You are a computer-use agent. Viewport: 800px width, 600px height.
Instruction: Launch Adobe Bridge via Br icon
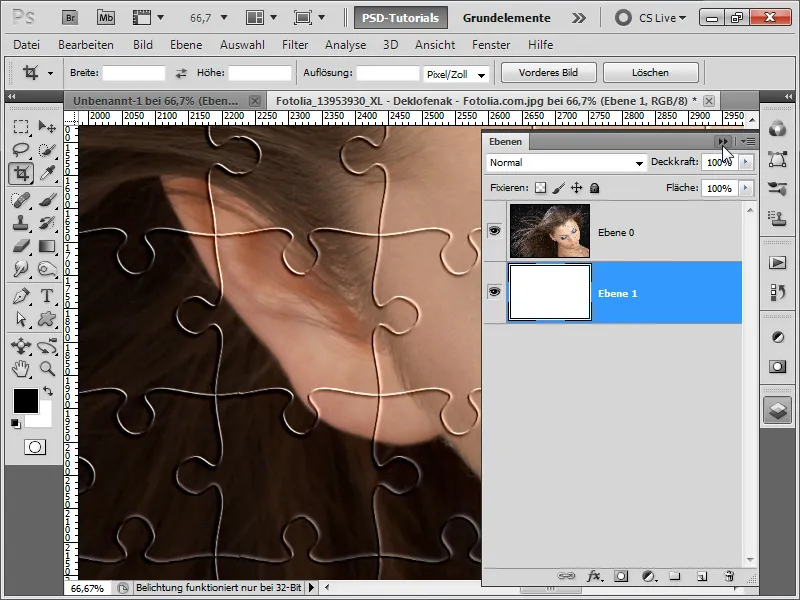coord(70,18)
